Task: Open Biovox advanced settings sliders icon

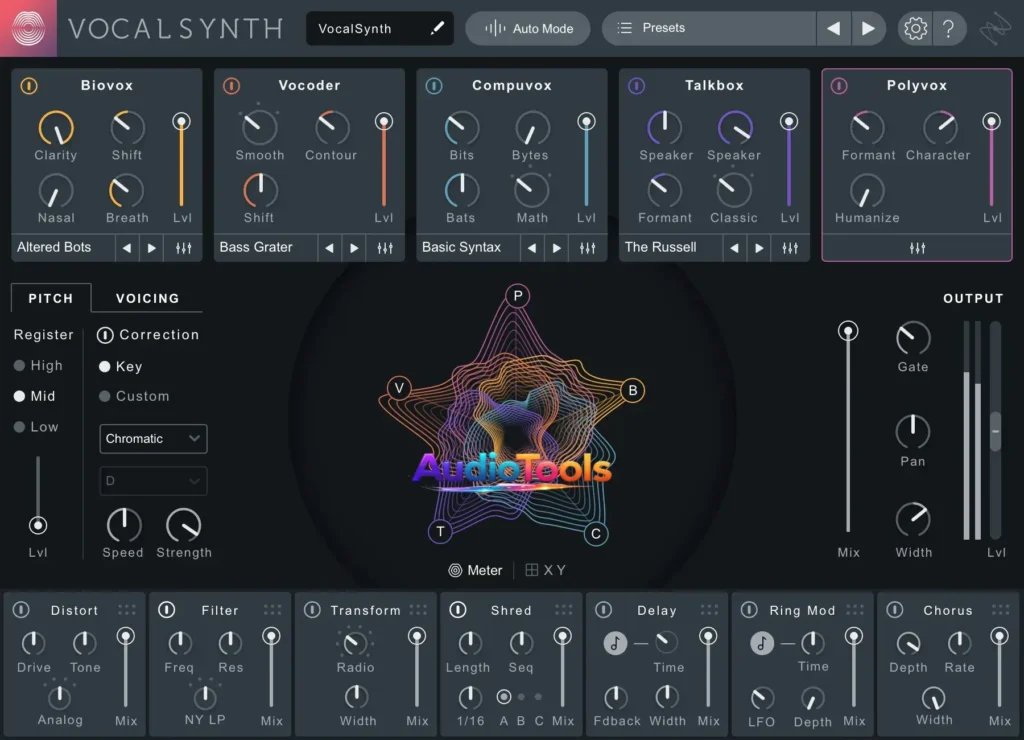Action: click(184, 247)
